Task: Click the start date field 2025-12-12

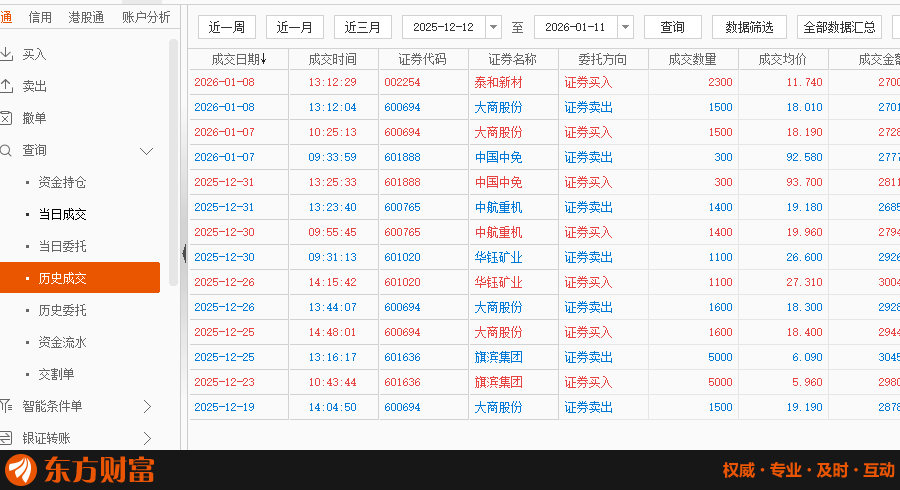Action: pyautogui.click(x=443, y=28)
